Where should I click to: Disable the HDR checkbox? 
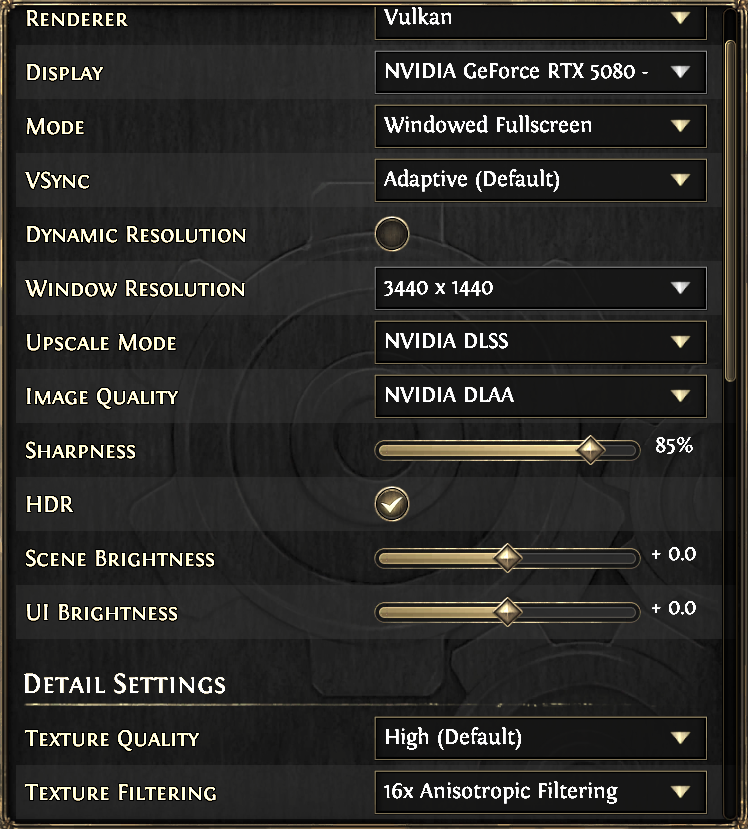point(391,504)
